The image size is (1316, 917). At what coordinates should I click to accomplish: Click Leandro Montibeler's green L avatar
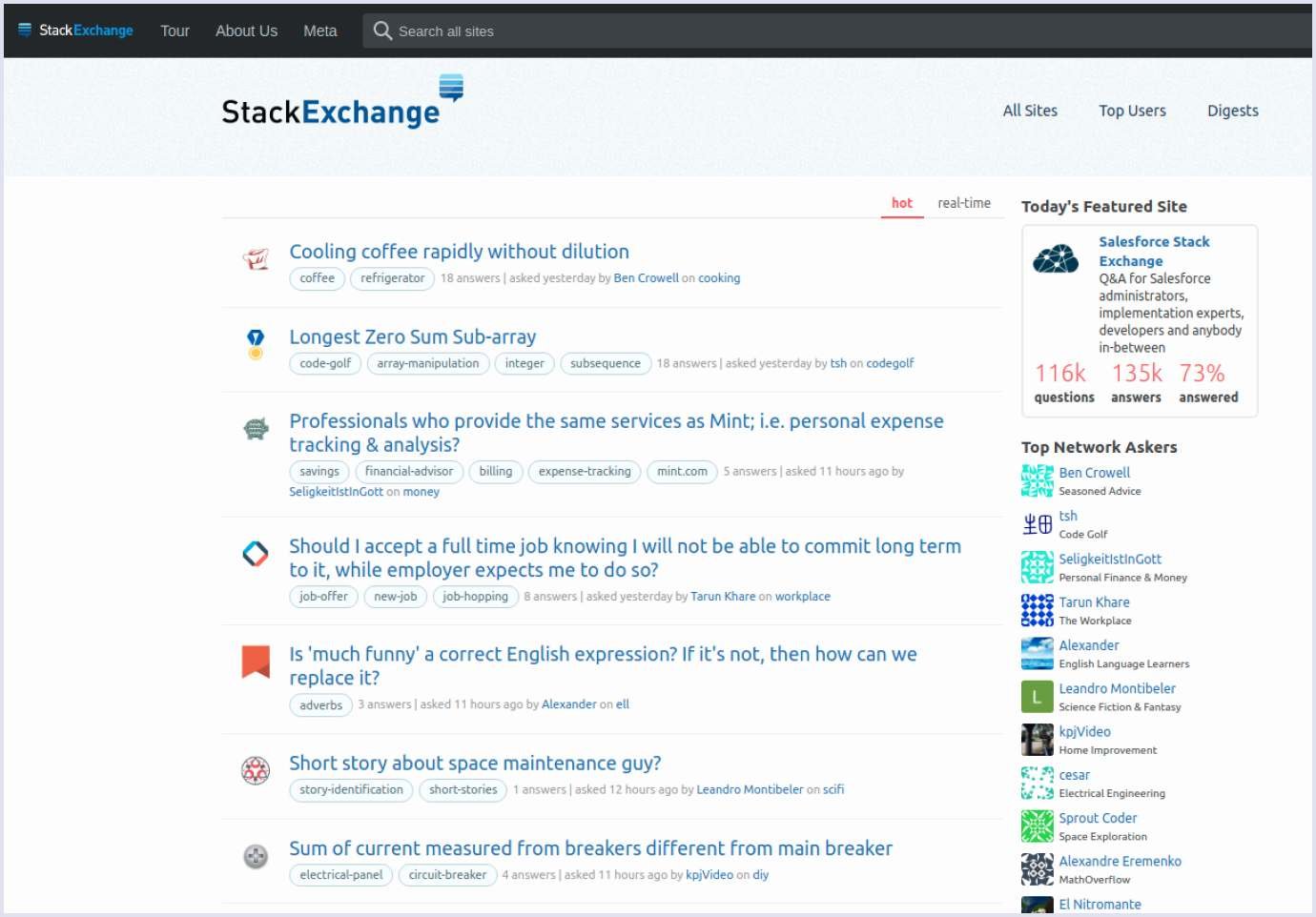pyautogui.click(x=1038, y=697)
